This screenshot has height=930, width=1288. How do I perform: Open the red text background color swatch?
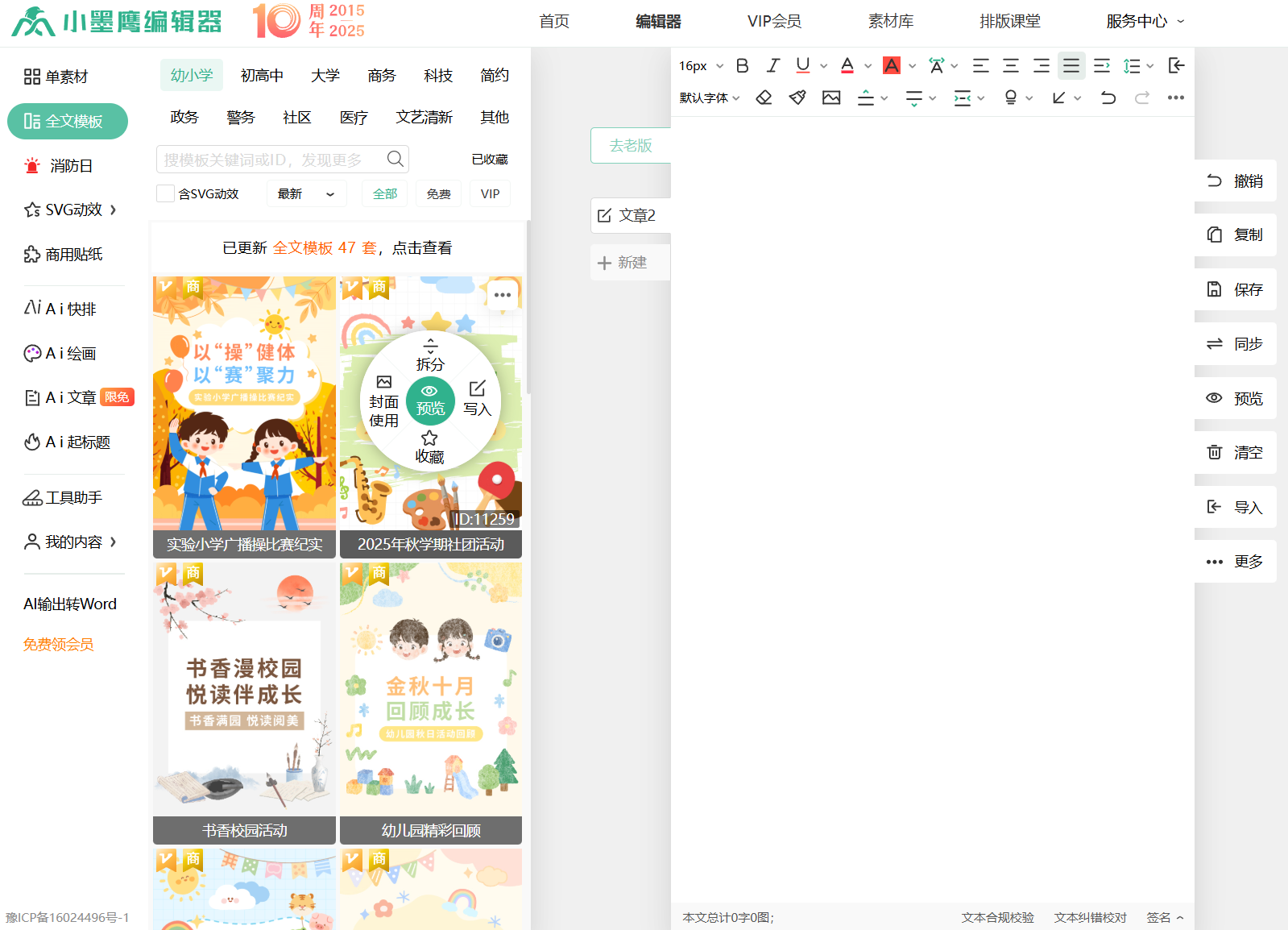click(891, 66)
